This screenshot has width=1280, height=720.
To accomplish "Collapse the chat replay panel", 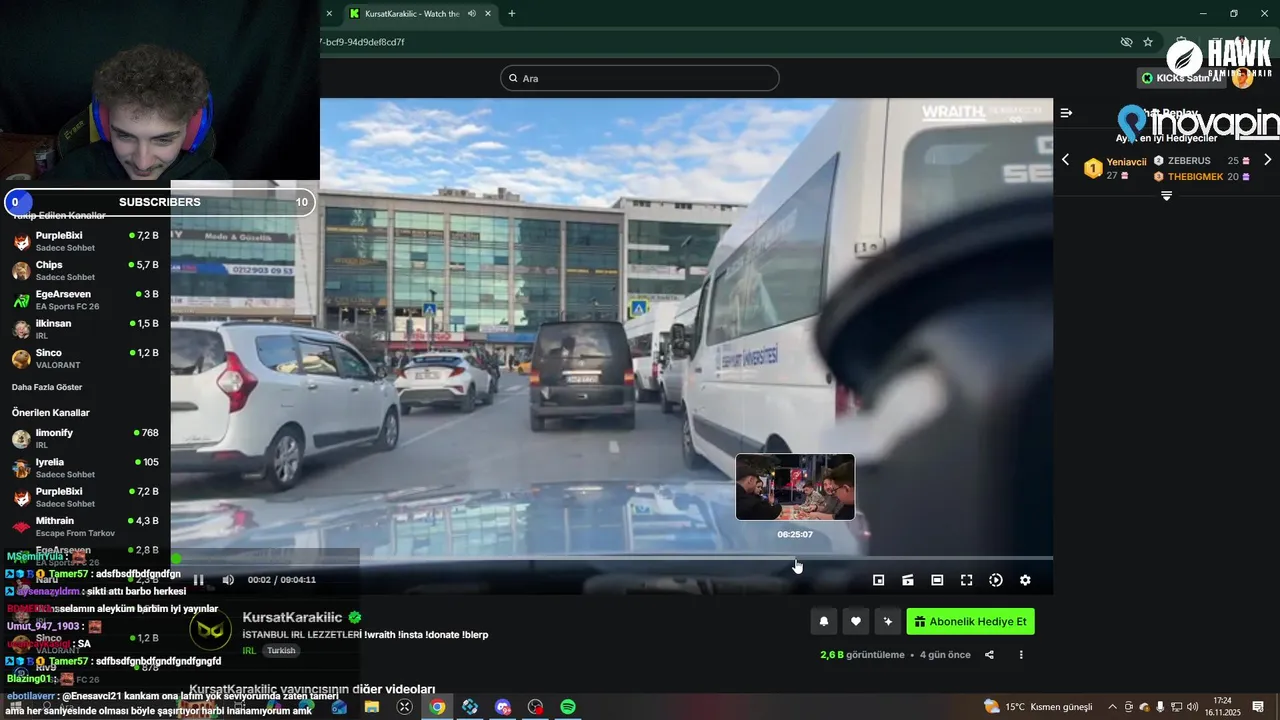I will 1066,113.
